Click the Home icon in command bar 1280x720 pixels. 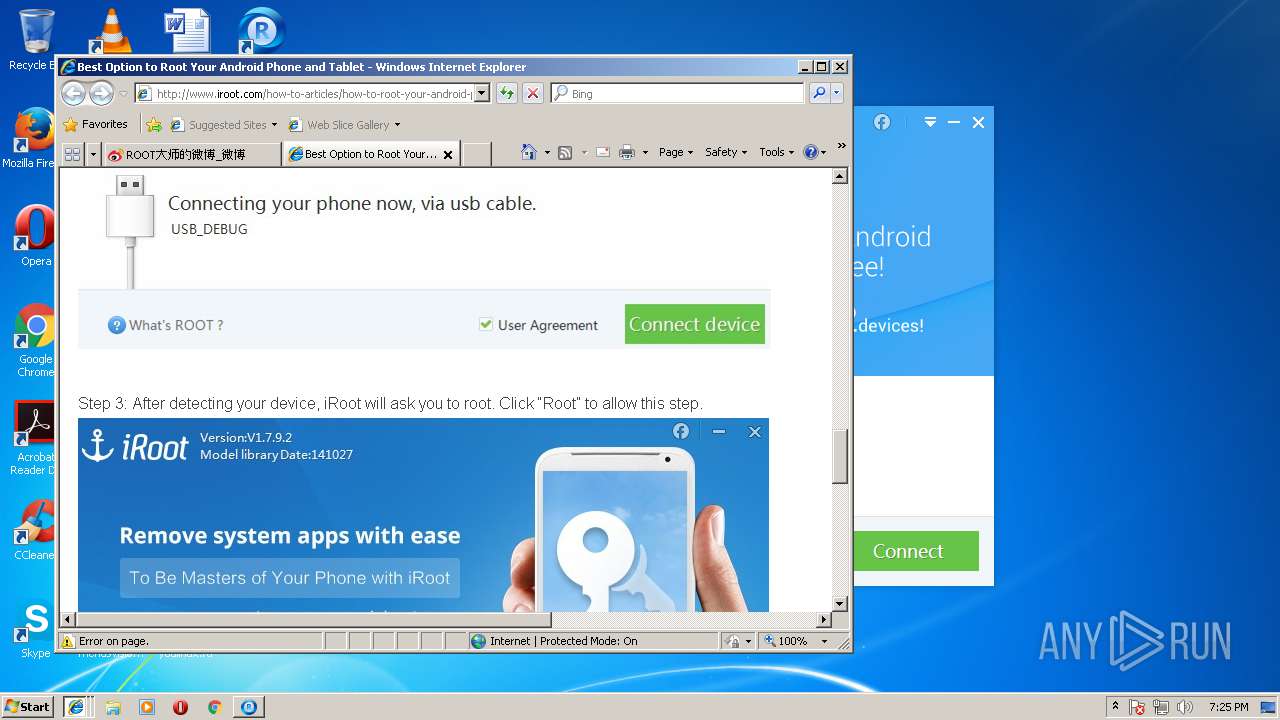coord(530,152)
